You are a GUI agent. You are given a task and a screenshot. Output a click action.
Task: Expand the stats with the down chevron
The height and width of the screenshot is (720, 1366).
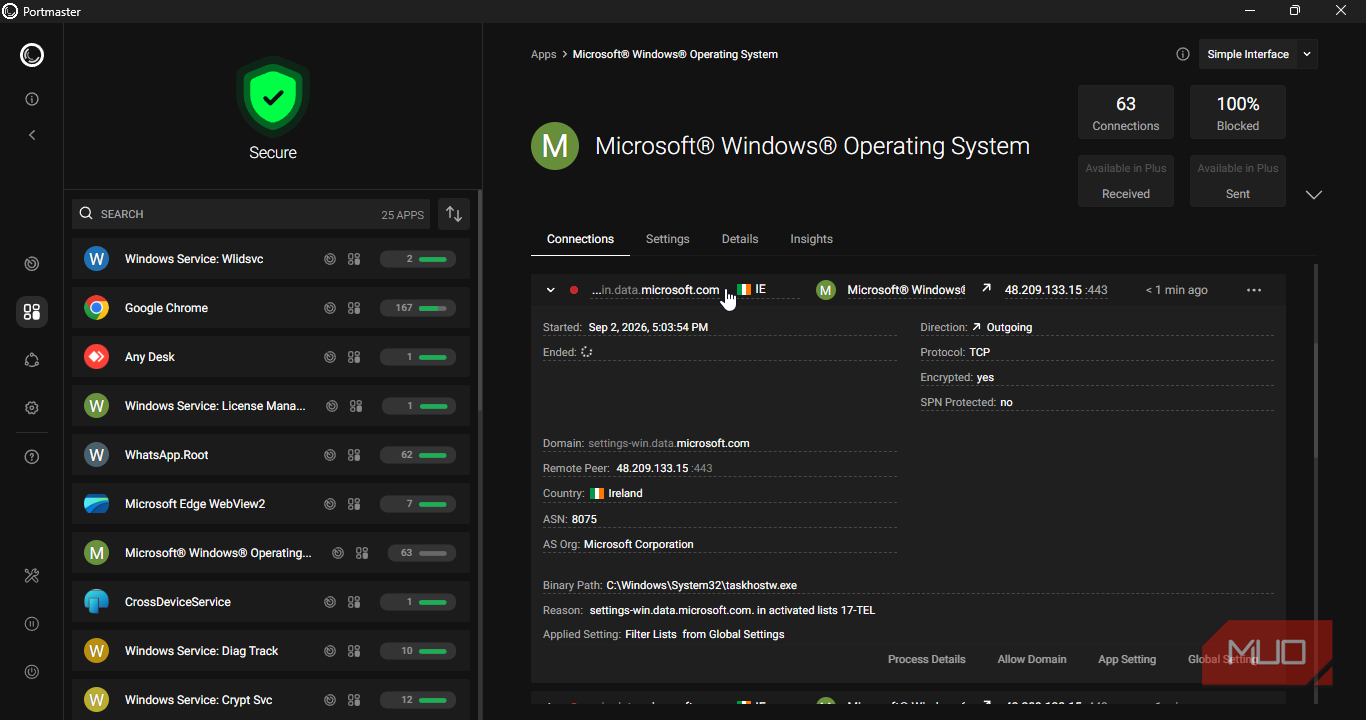click(1314, 195)
